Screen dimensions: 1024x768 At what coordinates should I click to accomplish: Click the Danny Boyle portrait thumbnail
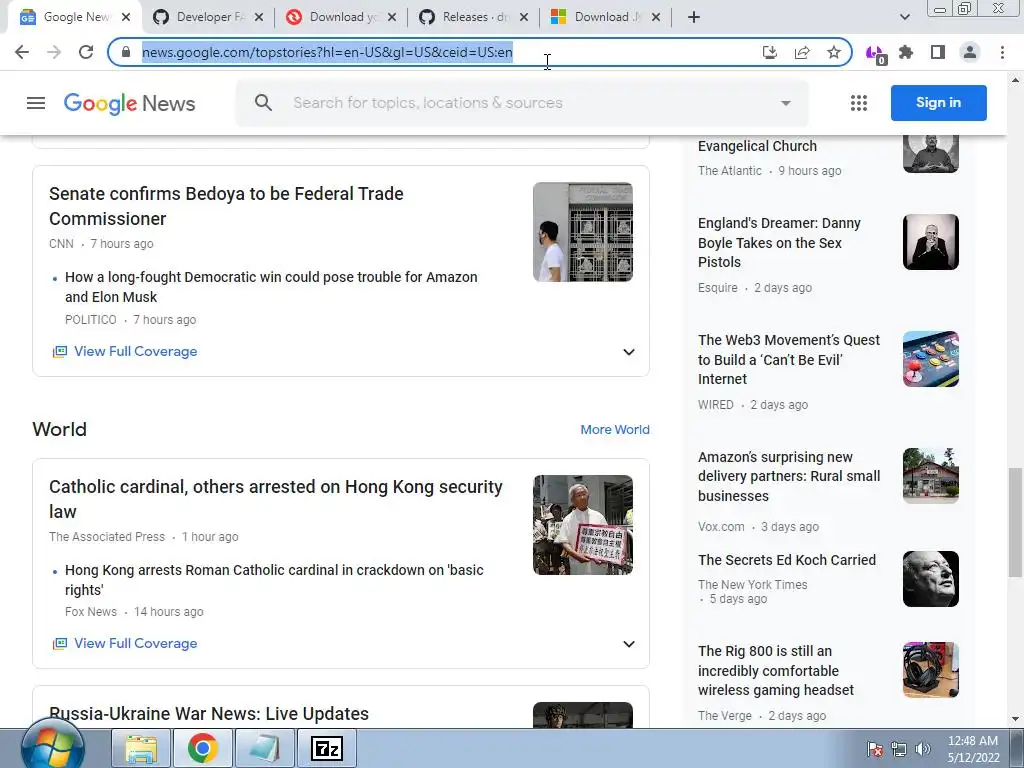click(931, 242)
